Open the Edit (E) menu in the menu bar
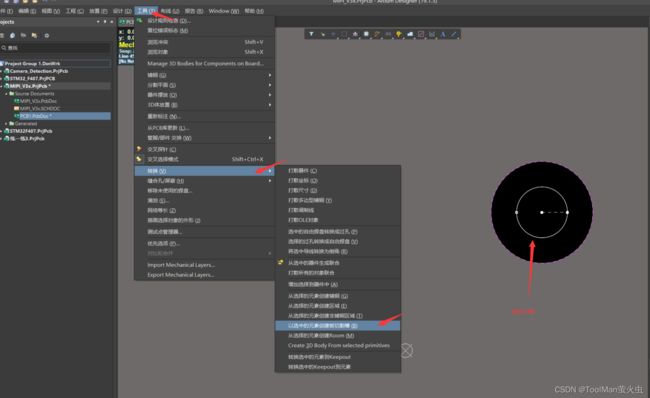This screenshot has width=650, height=398. coord(27,11)
